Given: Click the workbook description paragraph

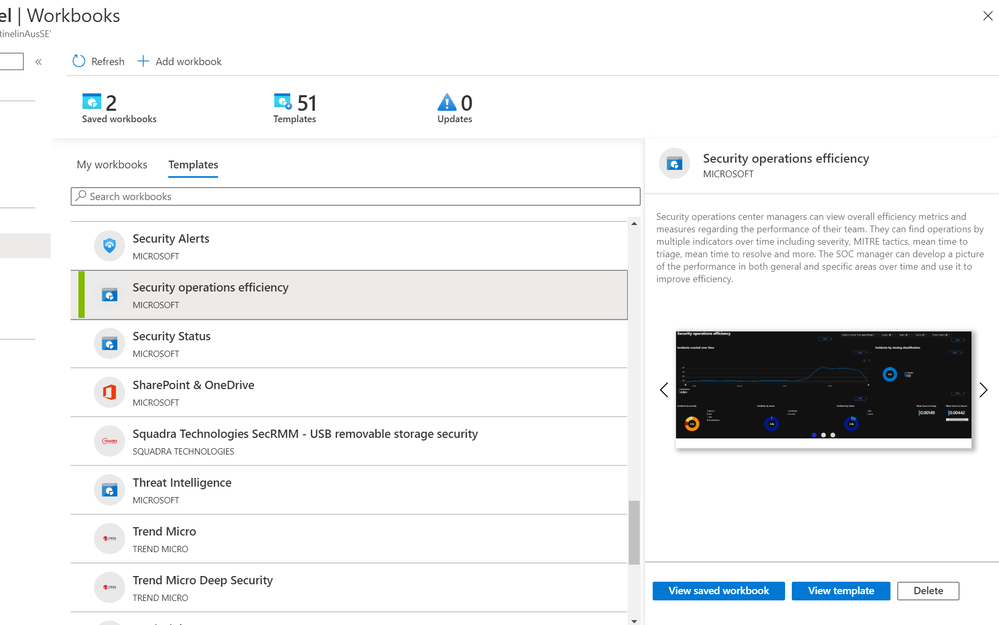Looking at the screenshot, I should coord(820,247).
